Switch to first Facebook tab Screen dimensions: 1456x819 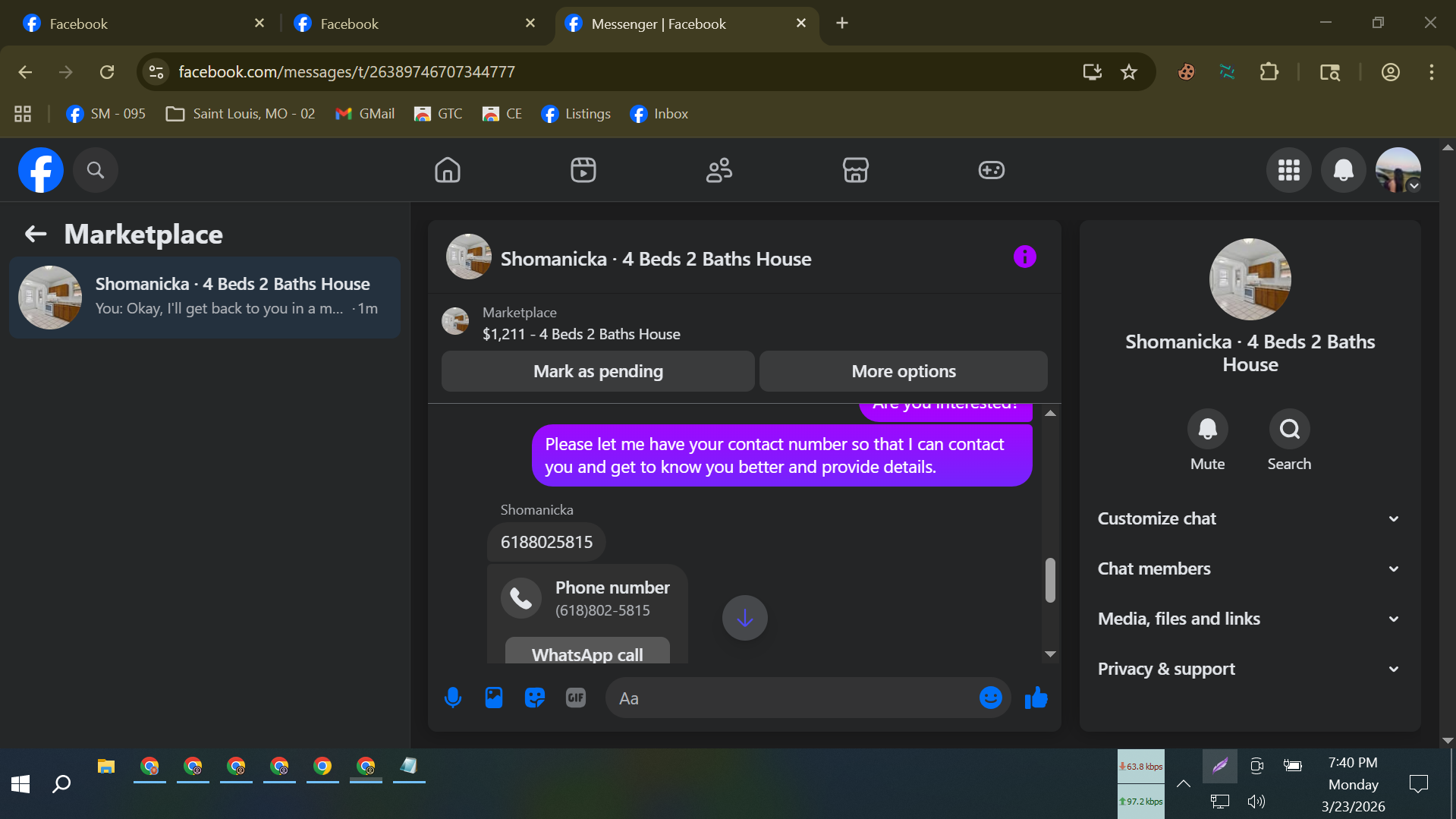coord(144,24)
